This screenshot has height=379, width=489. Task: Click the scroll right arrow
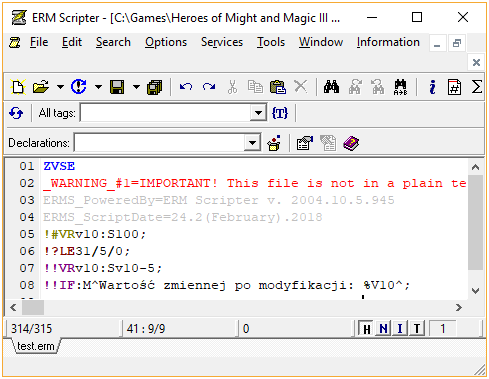[459, 307]
